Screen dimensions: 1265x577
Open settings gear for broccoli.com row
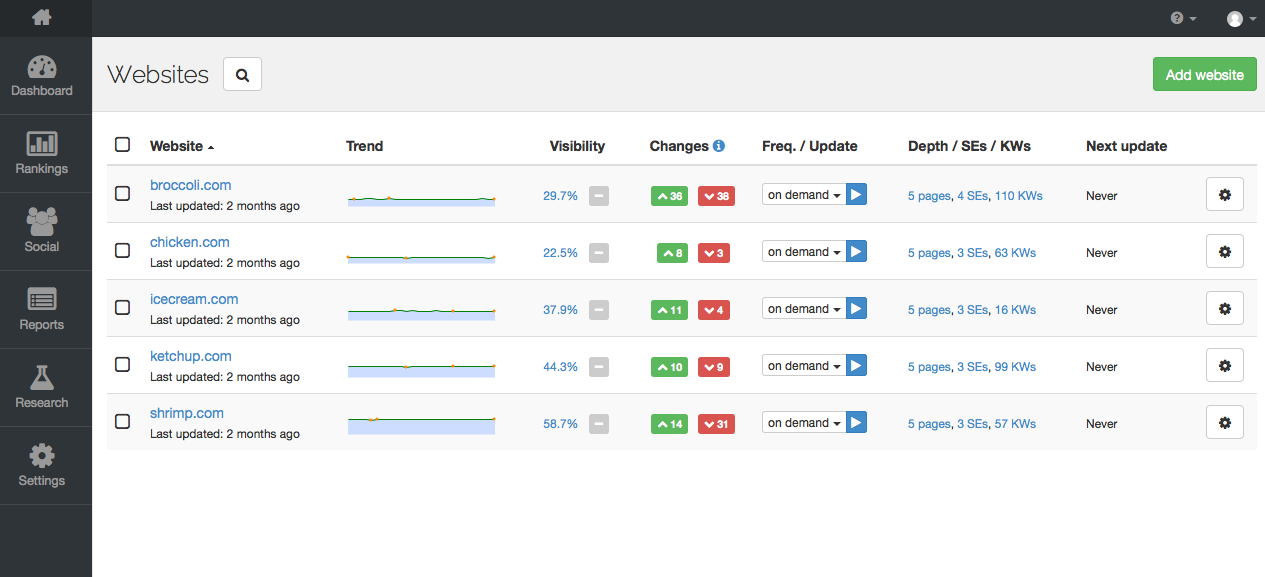pyautogui.click(x=1225, y=195)
